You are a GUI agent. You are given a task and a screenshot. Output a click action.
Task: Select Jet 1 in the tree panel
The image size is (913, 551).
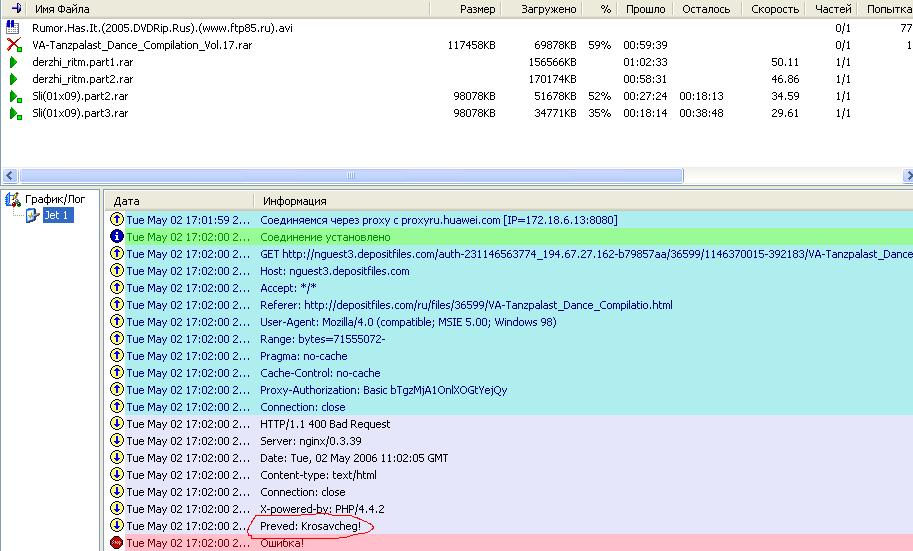[57, 215]
